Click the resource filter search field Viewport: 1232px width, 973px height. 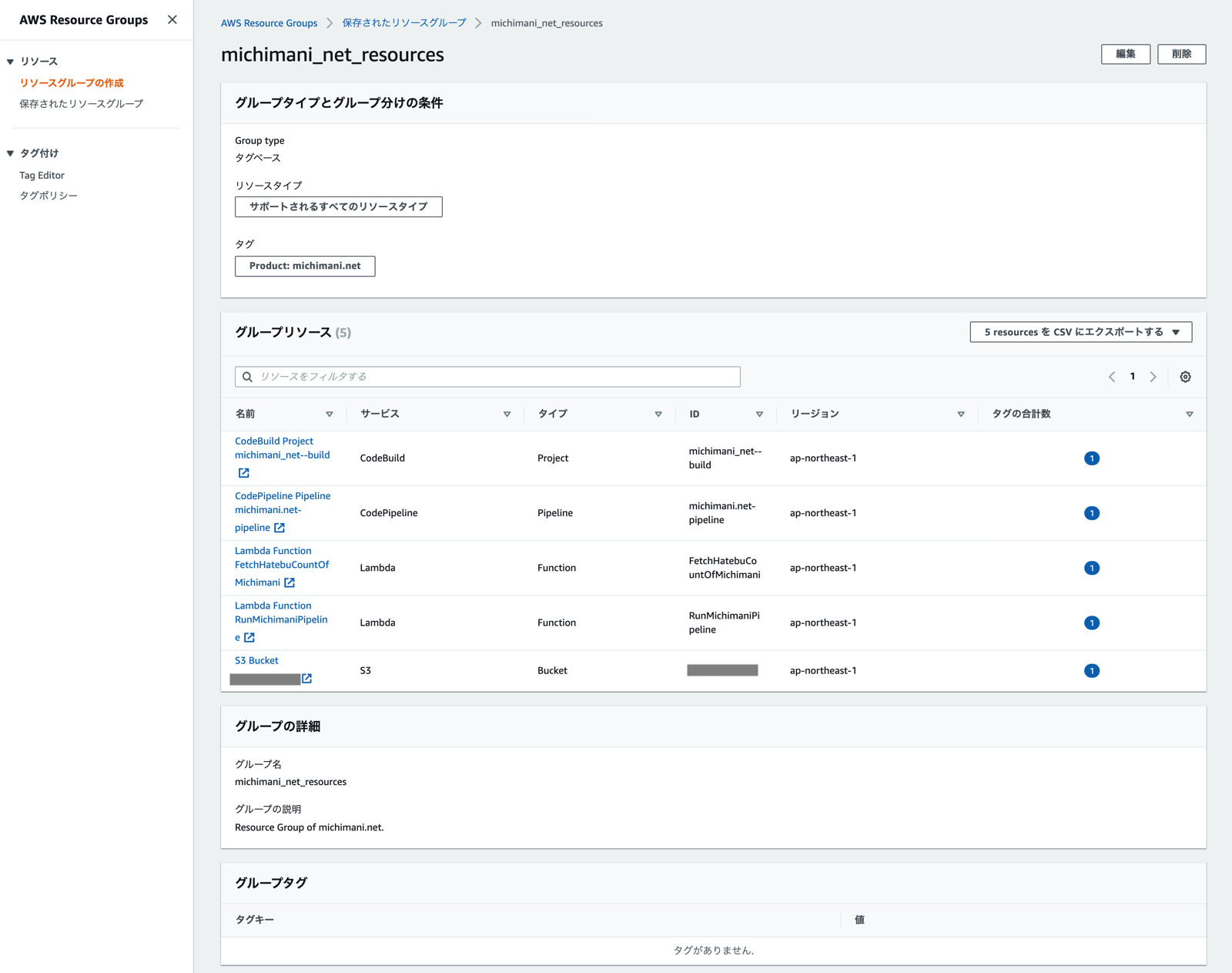click(x=487, y=377)
